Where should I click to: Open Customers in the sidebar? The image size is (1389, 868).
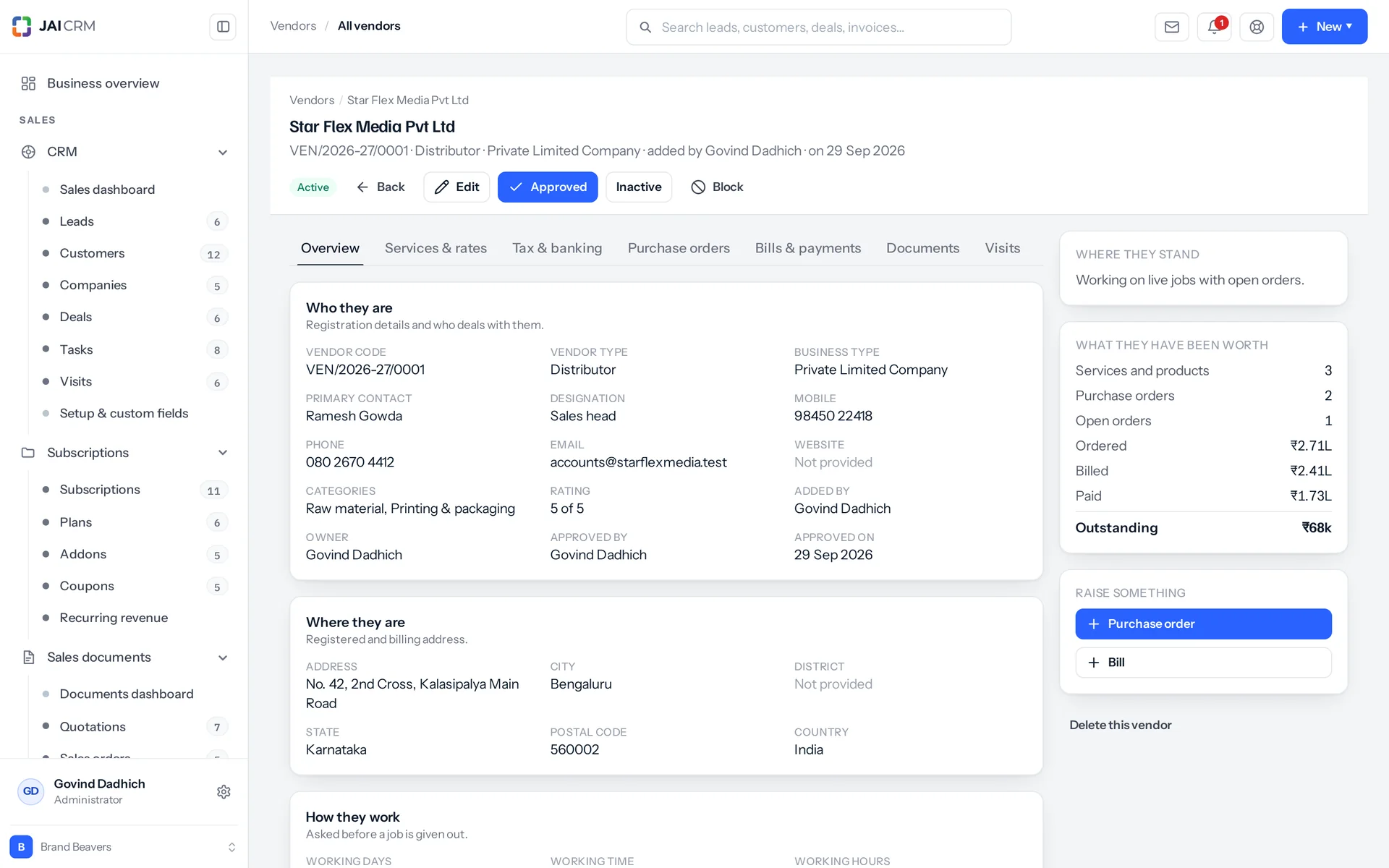coord(134,254)
